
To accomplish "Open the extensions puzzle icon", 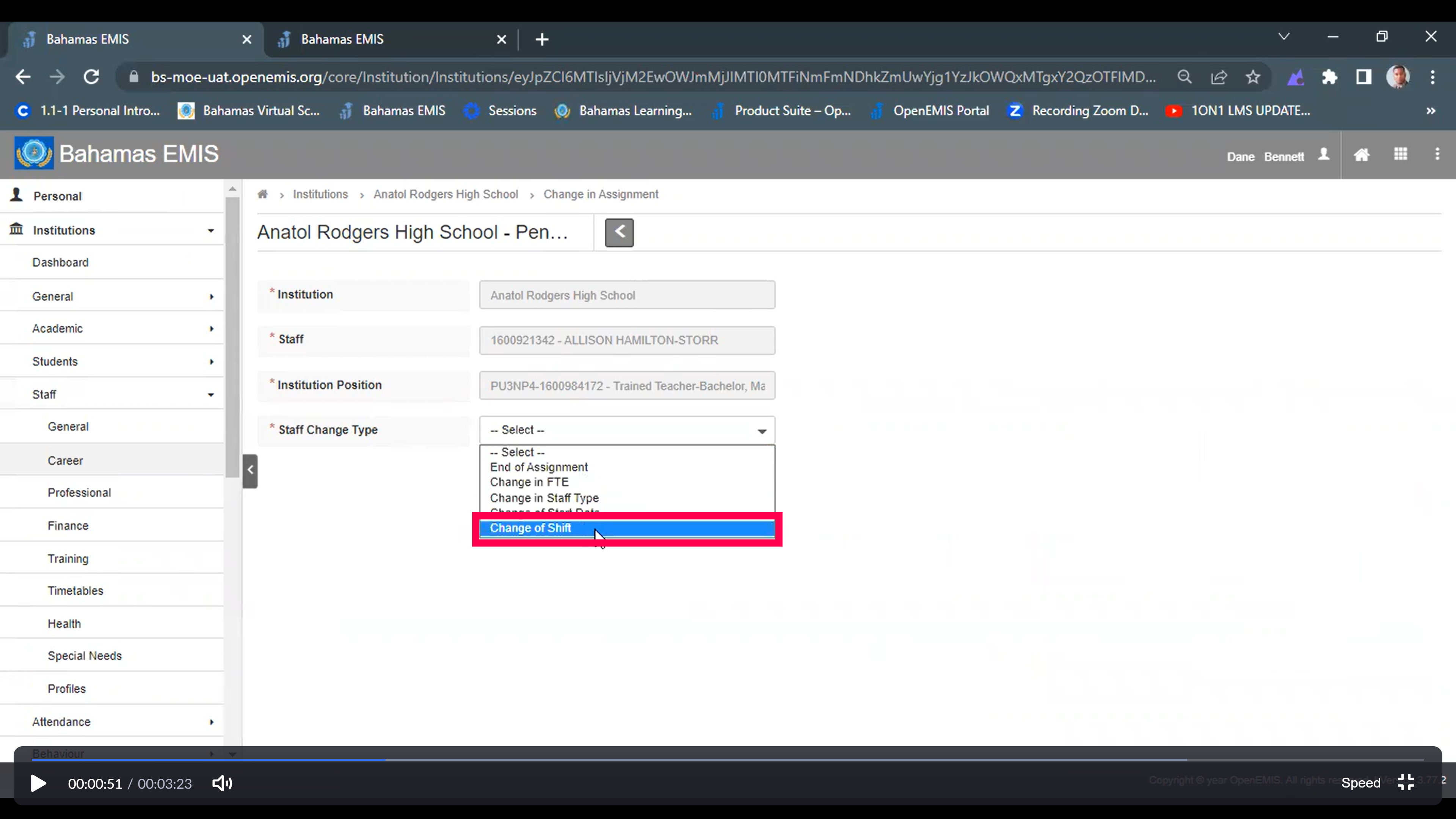I will coord(1330,77).
